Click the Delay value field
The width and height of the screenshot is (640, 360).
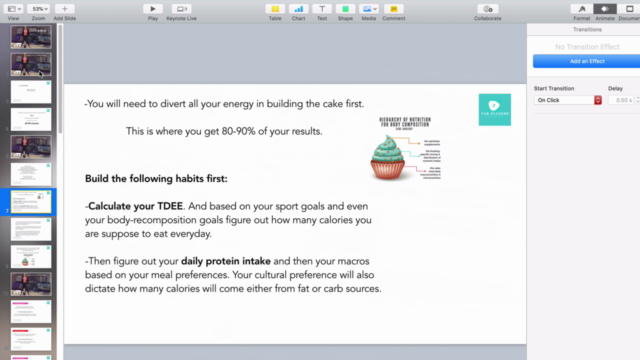coord(621,100)
